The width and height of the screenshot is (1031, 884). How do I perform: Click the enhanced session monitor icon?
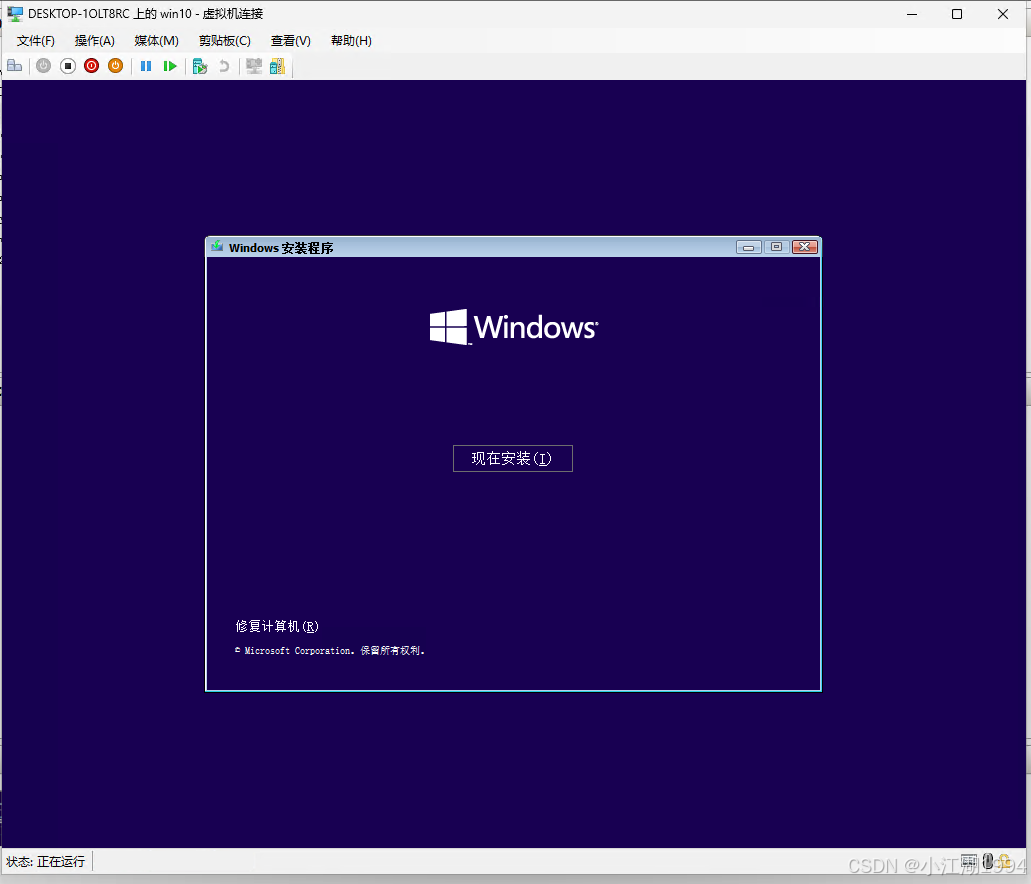[x=254, y=66]
